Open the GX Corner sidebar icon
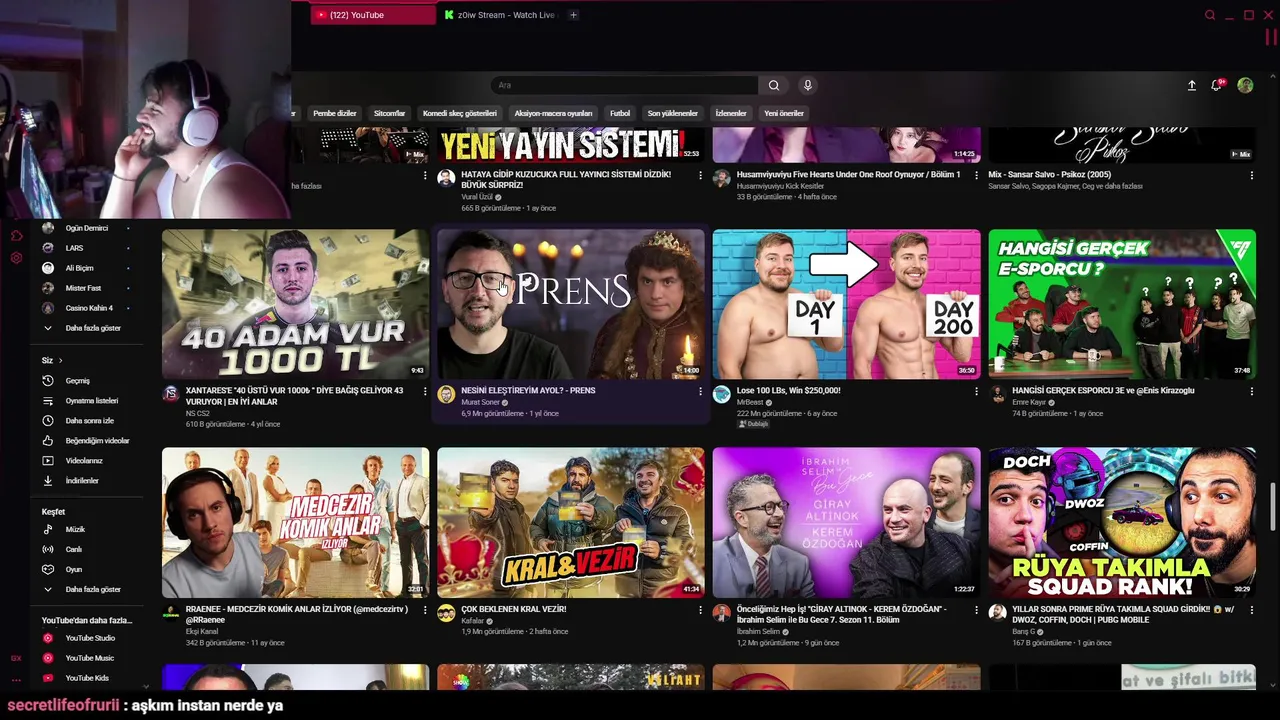1280x720 pixels. coord(16,658)
